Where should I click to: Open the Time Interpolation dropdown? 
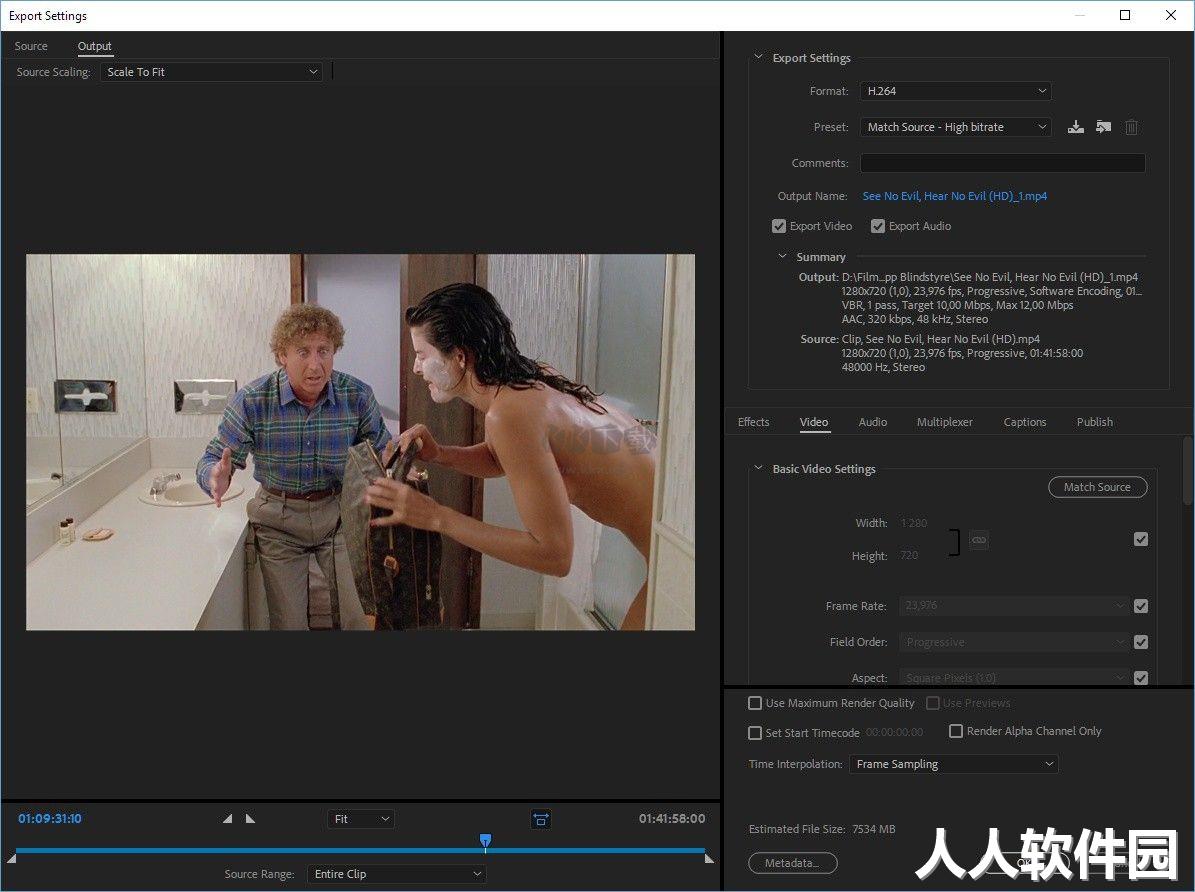pos(953,764)
